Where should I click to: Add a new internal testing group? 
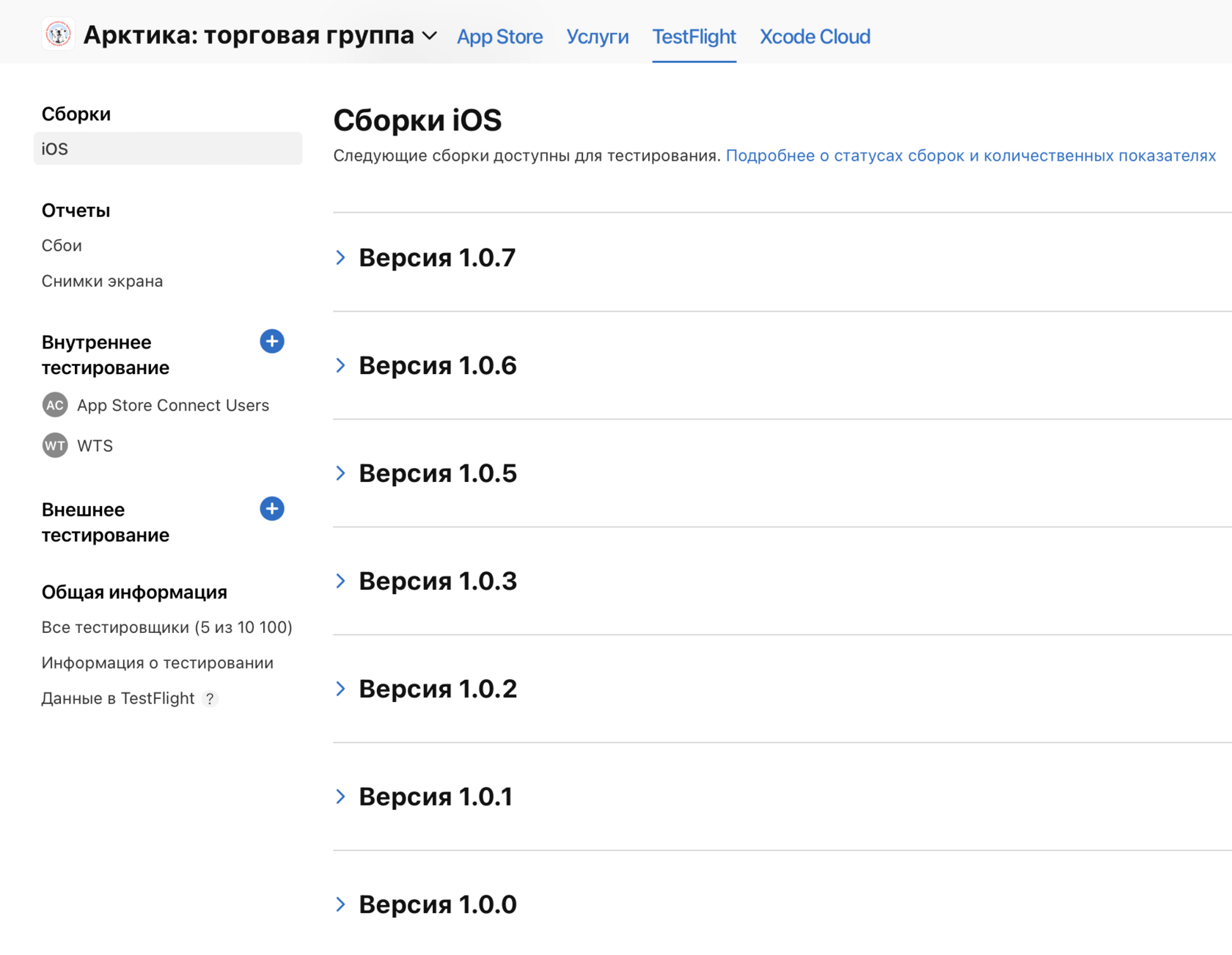point(272,341)
